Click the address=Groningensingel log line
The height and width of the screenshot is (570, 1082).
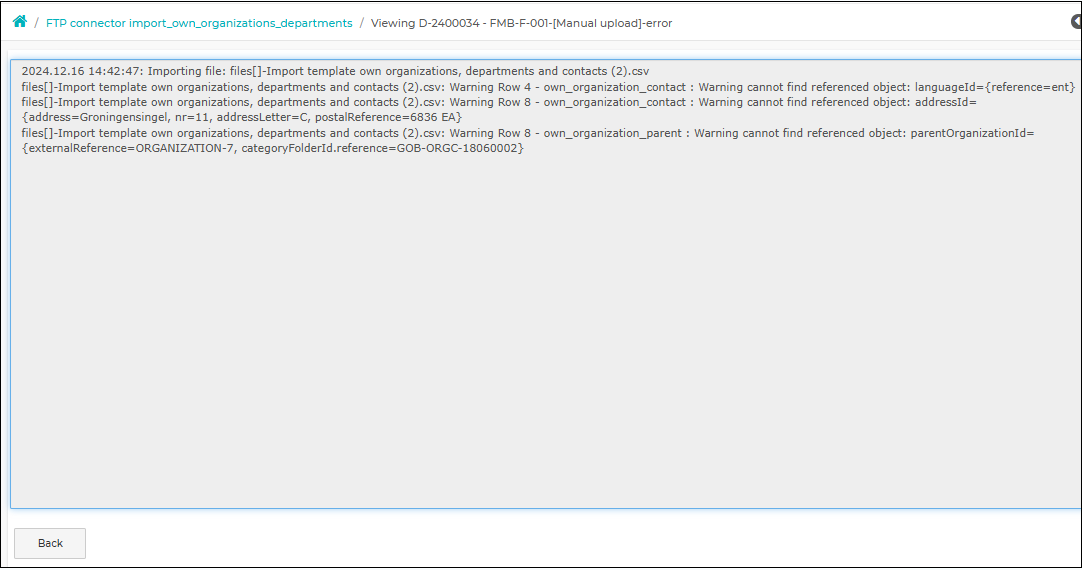(x=242, y=117)
